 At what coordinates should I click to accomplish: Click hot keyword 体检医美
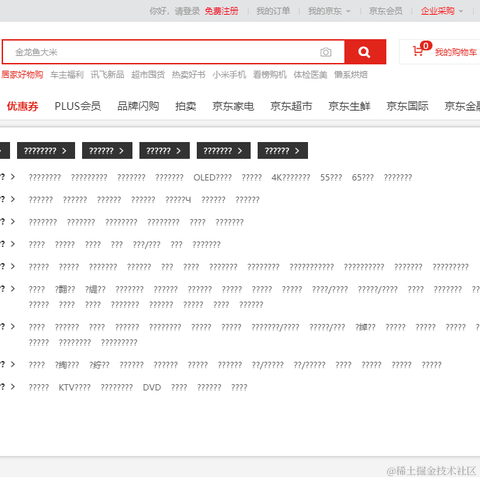click(x=310, y=75)
